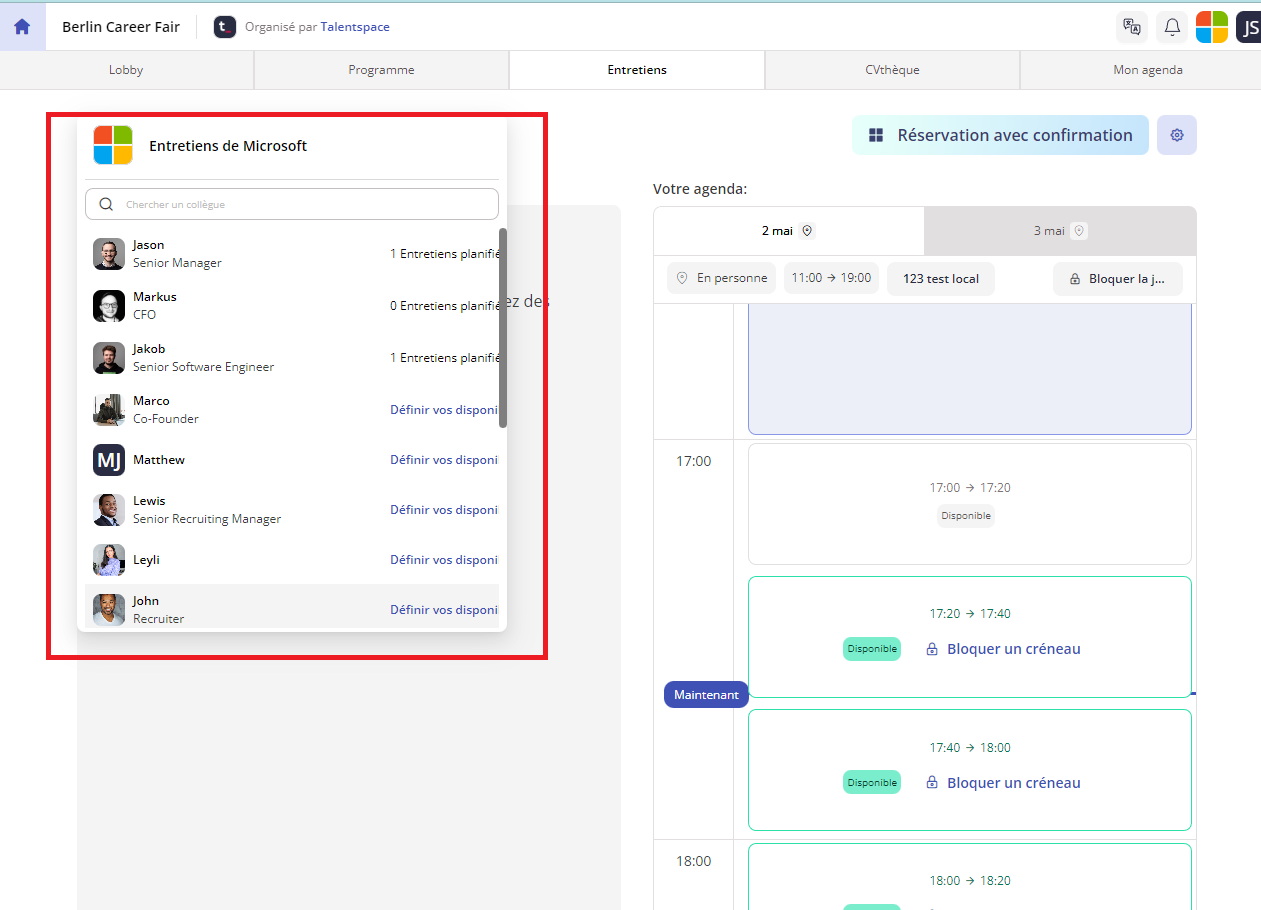Click the Microsoft logo in top bar
Viewport: 1261px width, 910px height.
tap(1212, 27)
